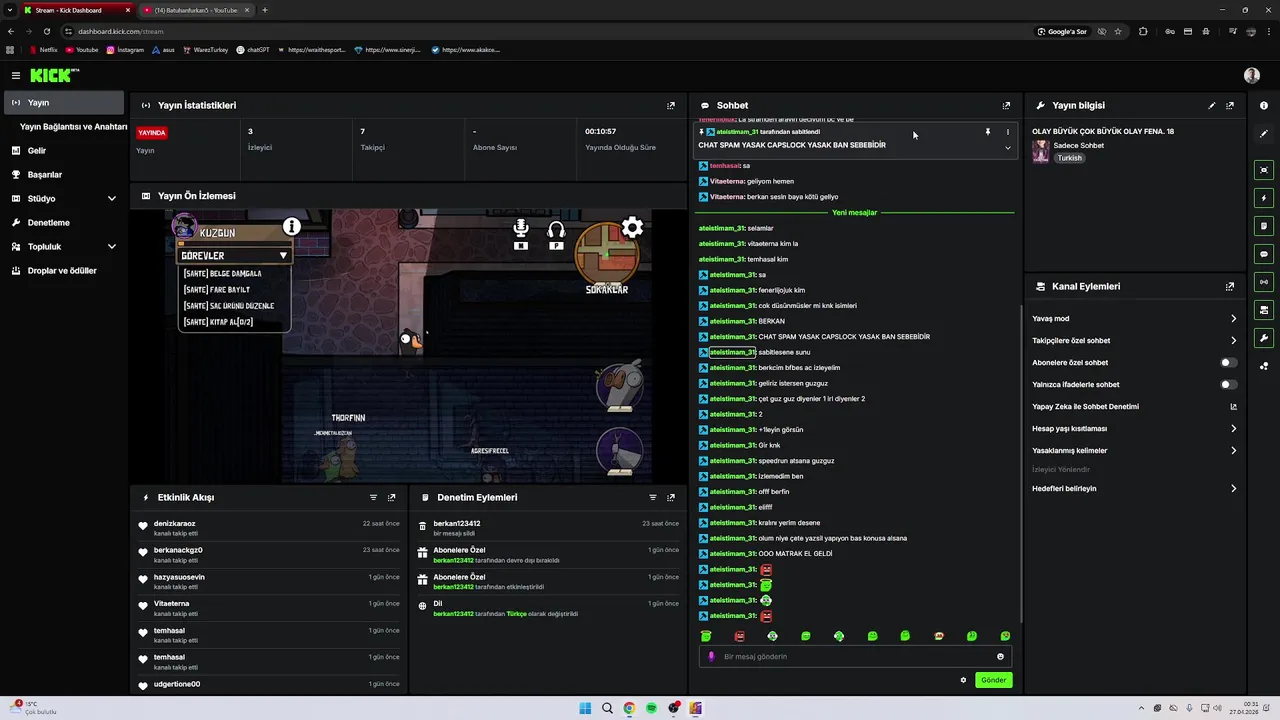The height and width of the screenshot is (720, 1280).
Task: Open Windows Start menu in taskbar
Action: coord(585,709)
